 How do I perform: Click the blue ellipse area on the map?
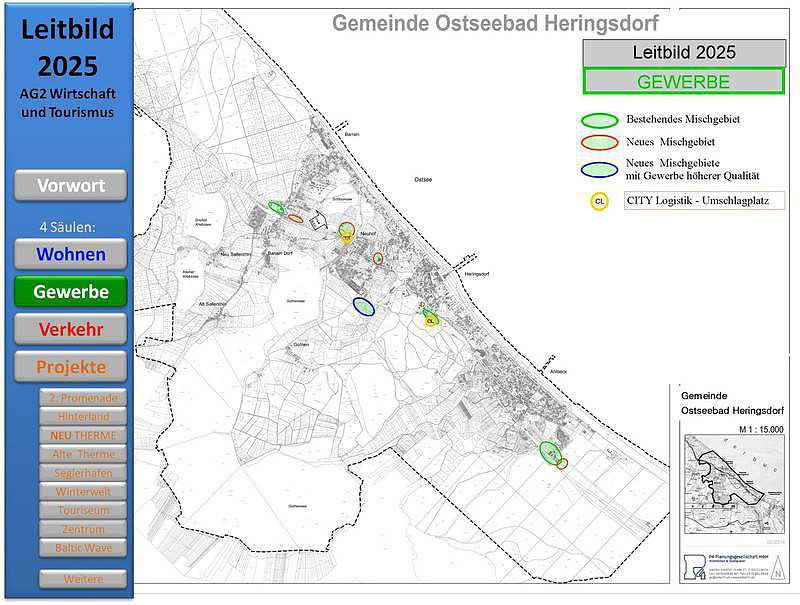click(364, 306)
